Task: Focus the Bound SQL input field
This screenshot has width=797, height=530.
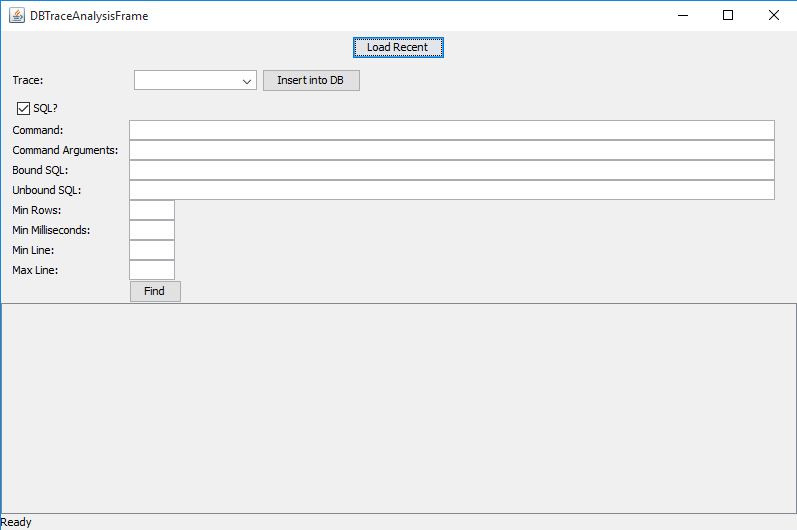Action: coord(452,170)
